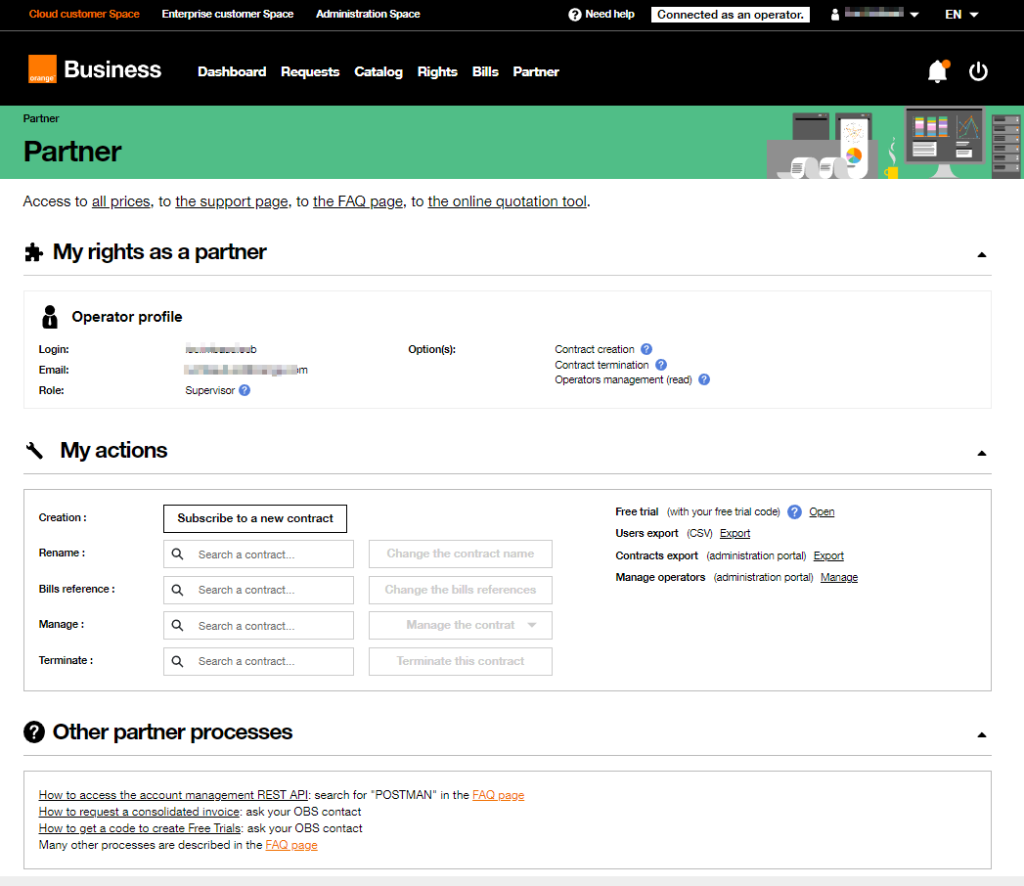Click Export link for Users export
Viewport: 1024px width, 886px height.
click(x=735, y=533)
